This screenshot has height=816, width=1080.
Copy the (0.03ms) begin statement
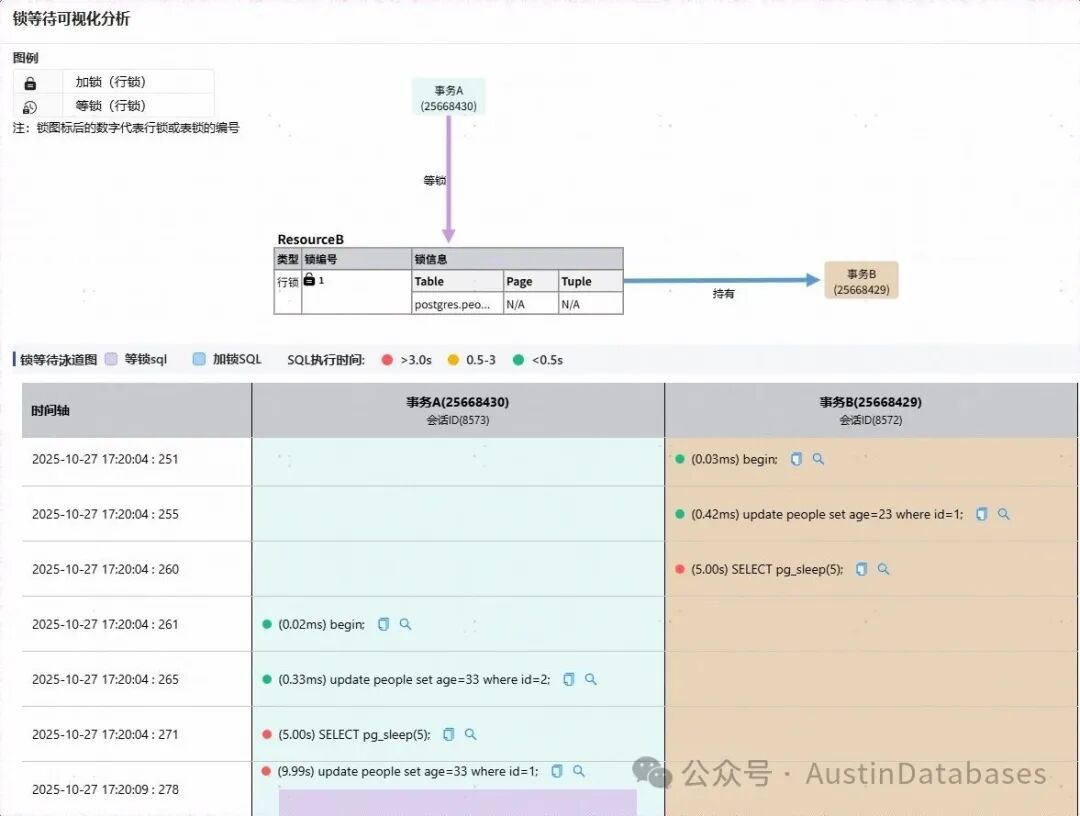pyautogui.click(x=796, y=459)
